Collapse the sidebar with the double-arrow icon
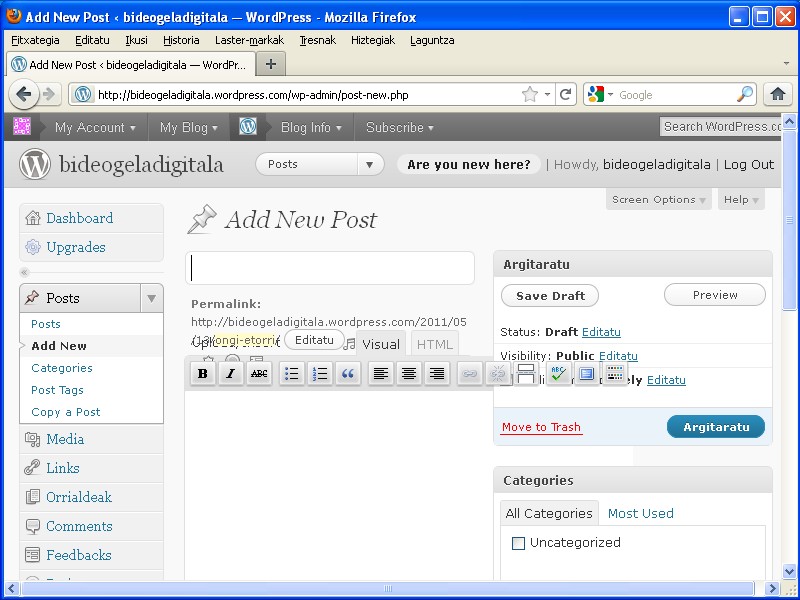Screen dimensions: 800x600 (24, 272)
